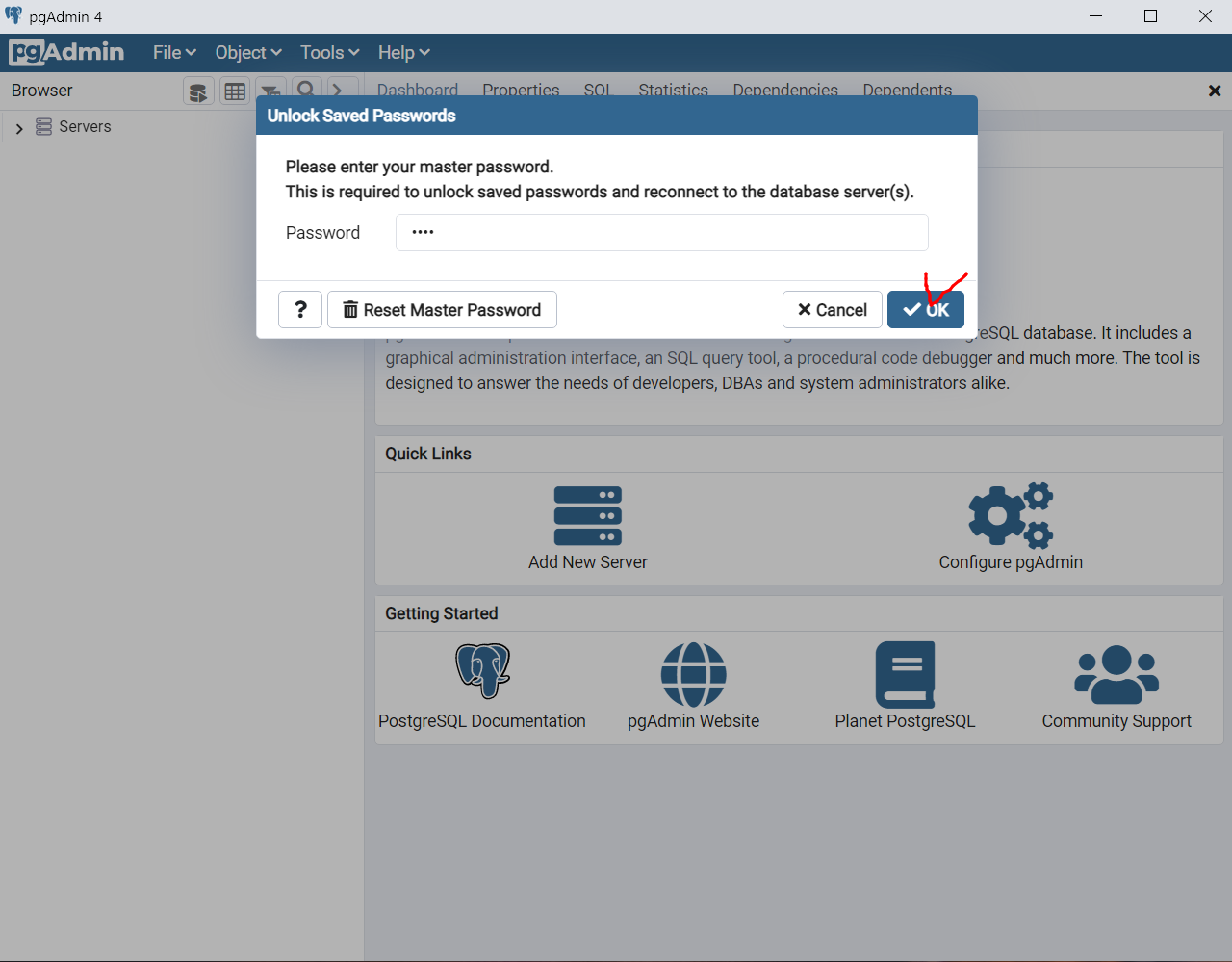Click the PSQL terminal toolbar icon
This screenshot has width=1232, height=962.
[x=342, y=91]
